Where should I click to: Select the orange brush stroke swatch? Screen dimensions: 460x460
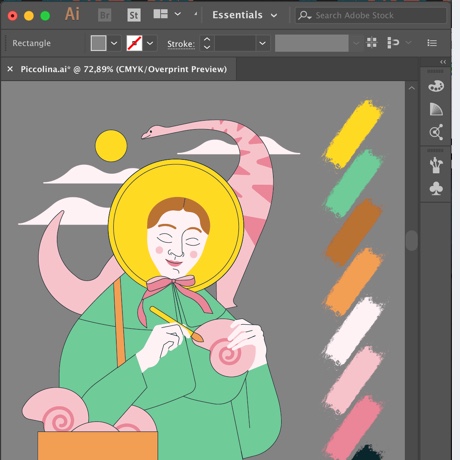tap(353, 282)
